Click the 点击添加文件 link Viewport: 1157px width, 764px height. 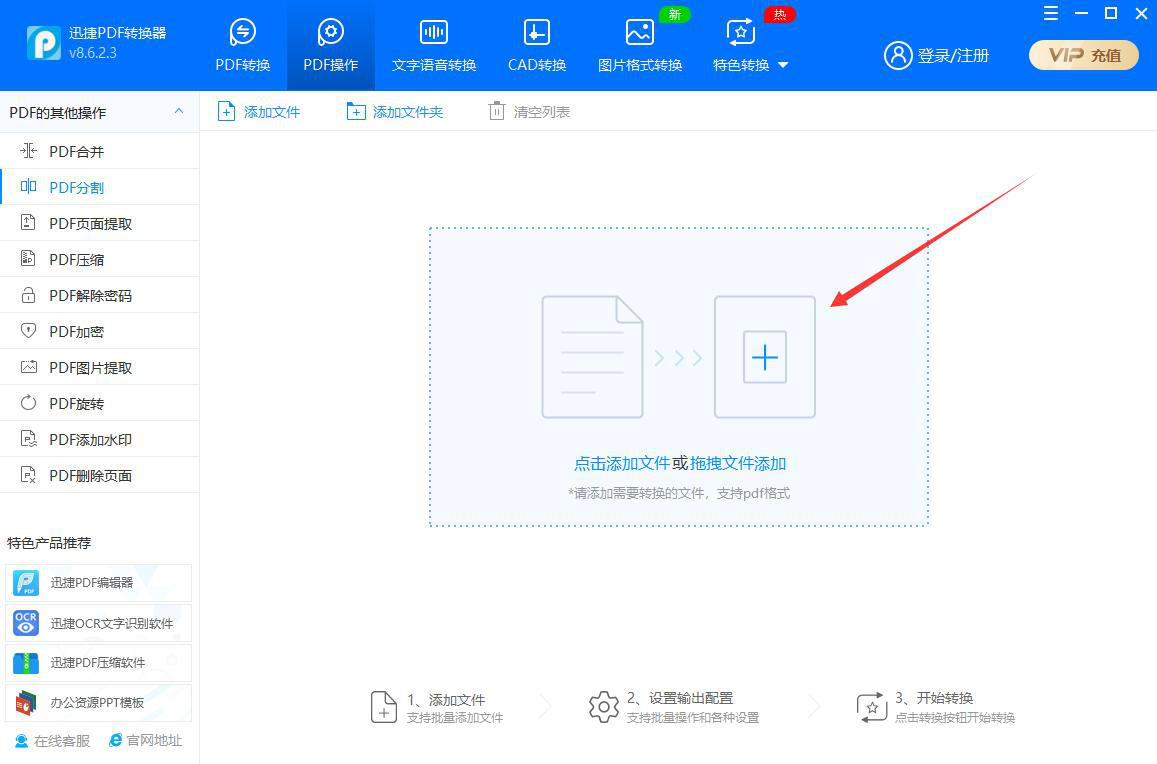pos(621,464)
